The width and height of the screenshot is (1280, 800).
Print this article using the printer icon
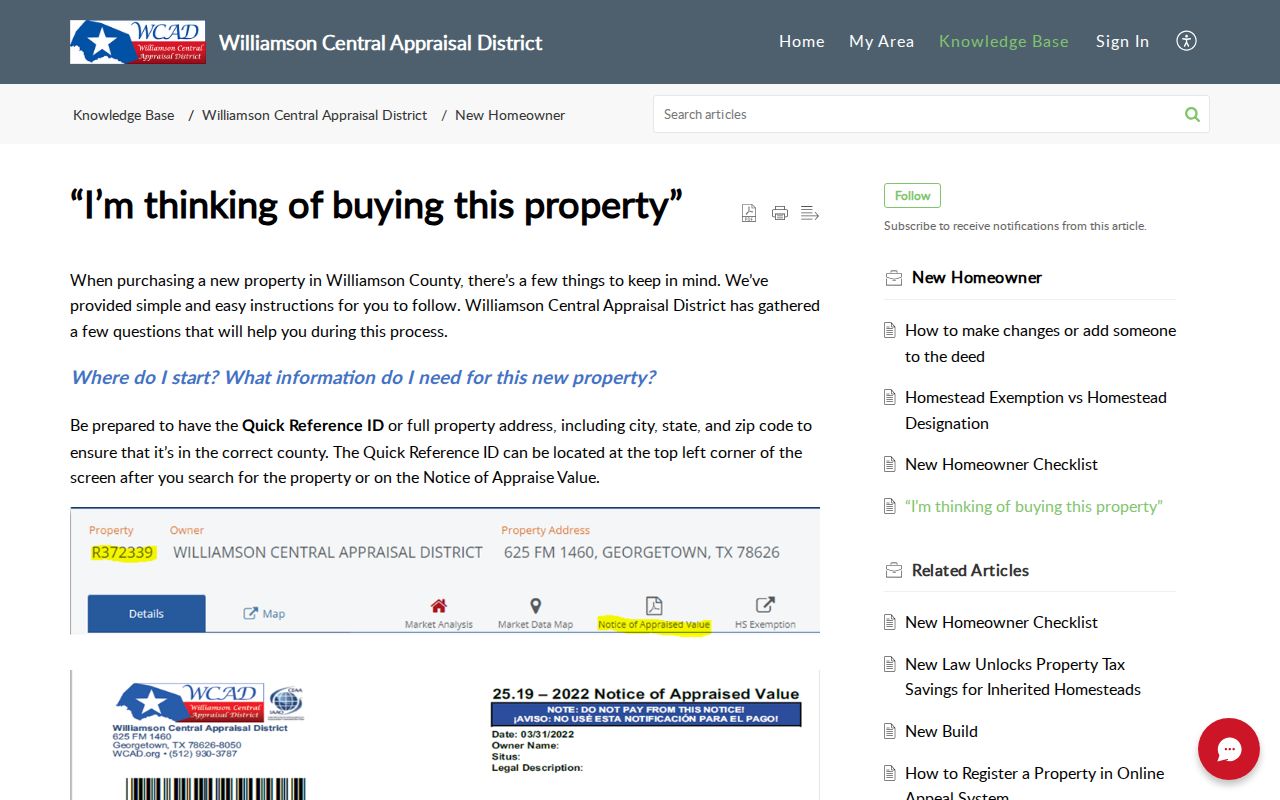[x=780, y=213]
